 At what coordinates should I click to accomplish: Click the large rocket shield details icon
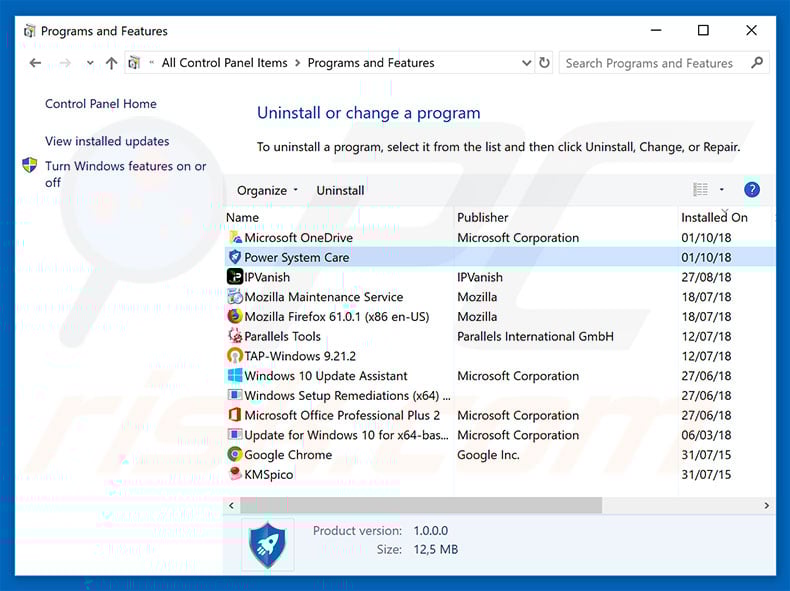coord(267,545)
